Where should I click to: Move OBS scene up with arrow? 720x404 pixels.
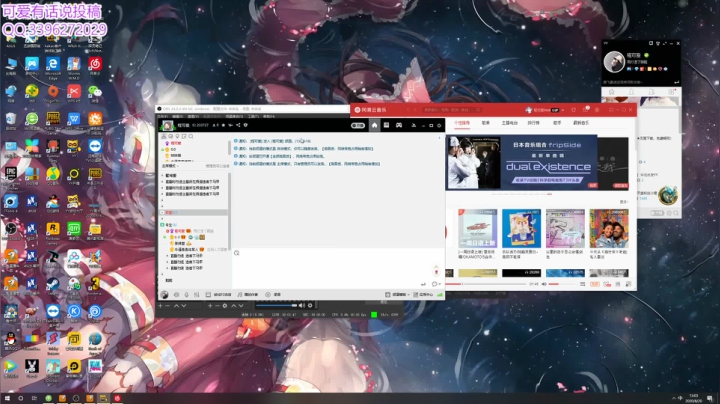point(176,305)
